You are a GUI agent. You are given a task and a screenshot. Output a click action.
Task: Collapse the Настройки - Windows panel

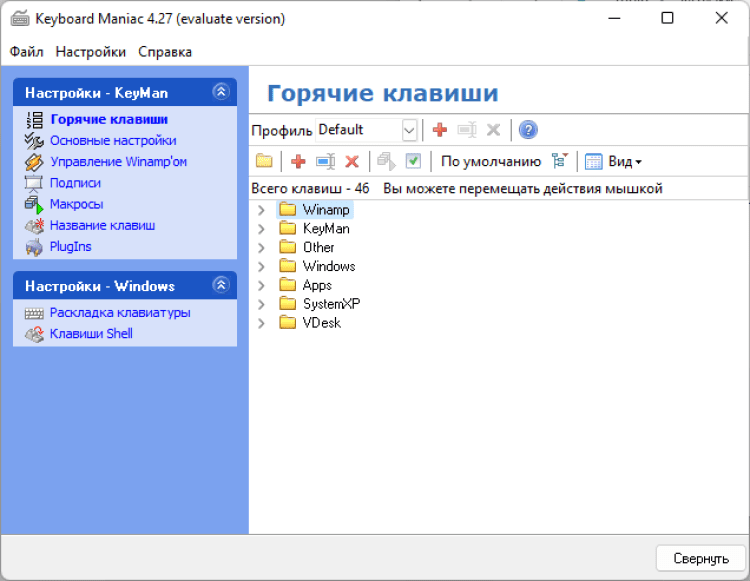coord(221,285)
